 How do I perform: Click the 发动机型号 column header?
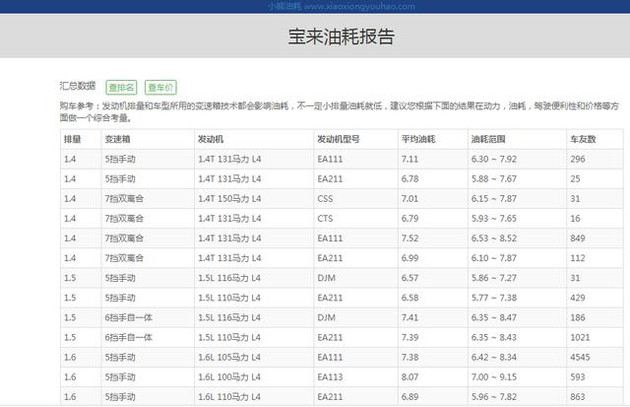[337, 139]
